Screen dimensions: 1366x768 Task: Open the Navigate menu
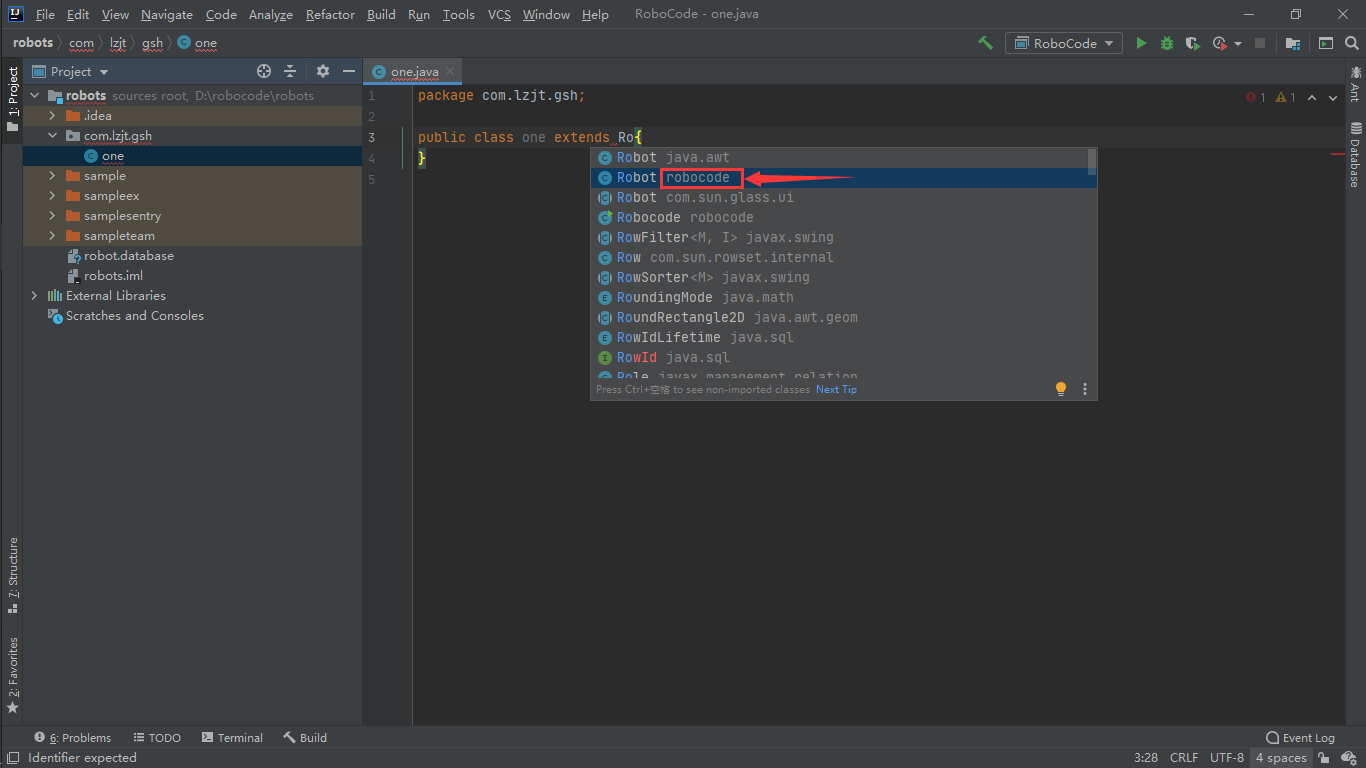click(x=167, y=14)
